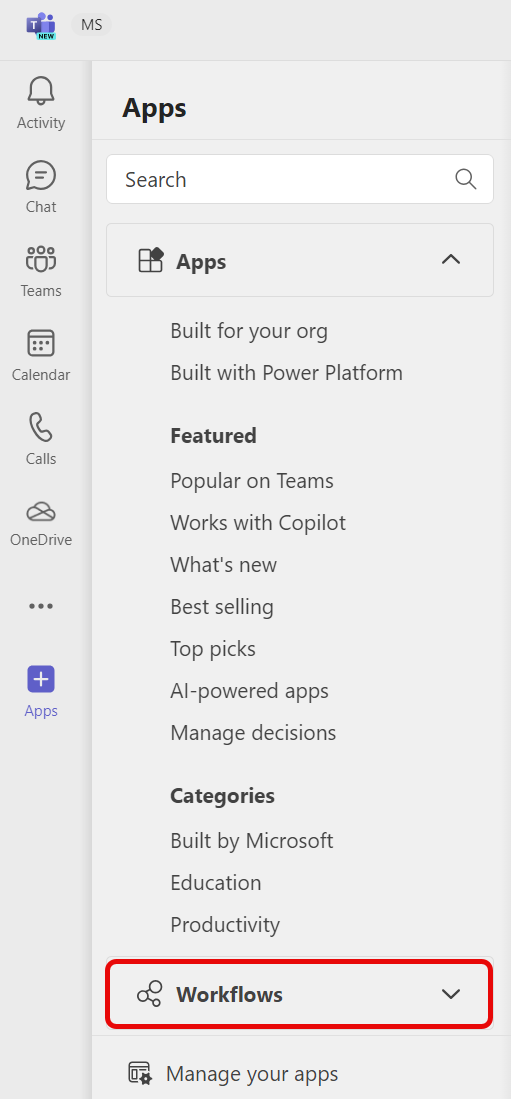Screen dimensions: 511x1099
Task: Focus the Search input field
Action: (300, 179)
